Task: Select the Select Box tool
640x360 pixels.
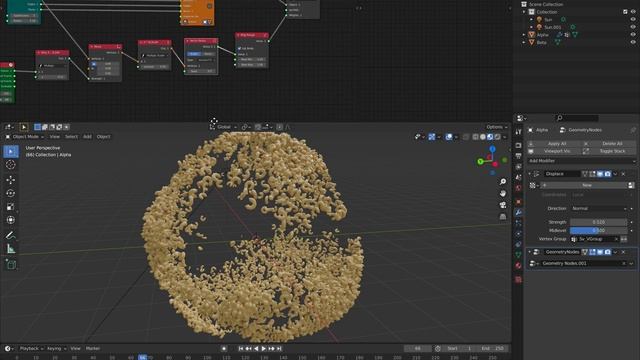Action: (11, 151)
